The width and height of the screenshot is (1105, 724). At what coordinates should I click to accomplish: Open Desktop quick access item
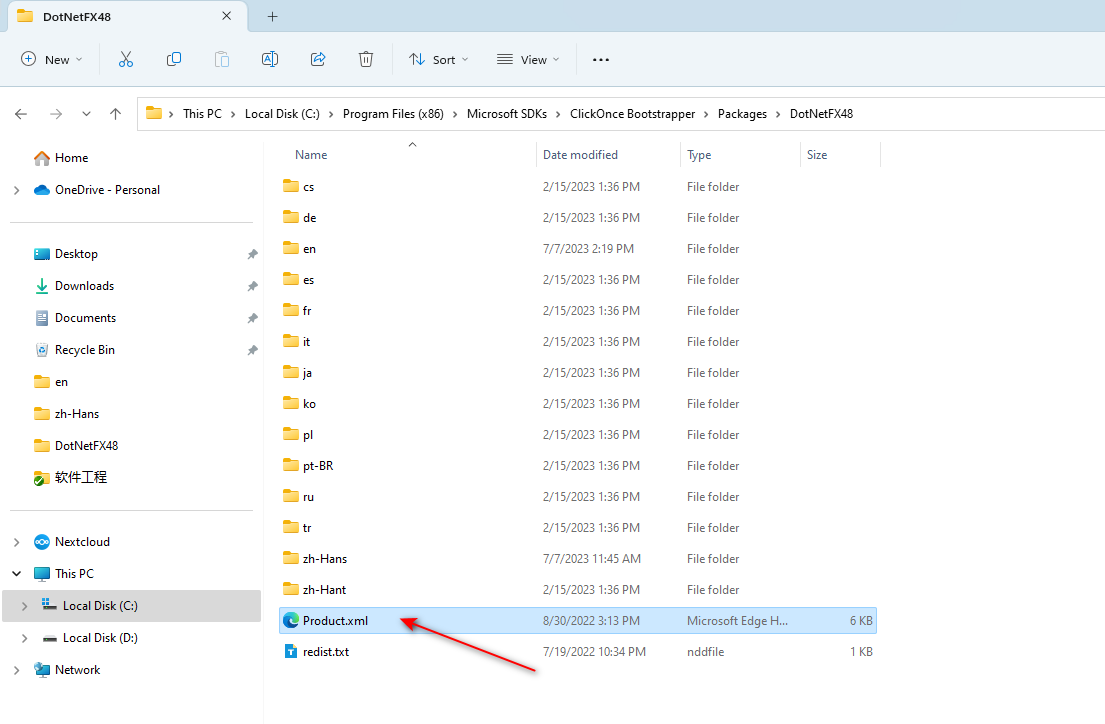76,254
